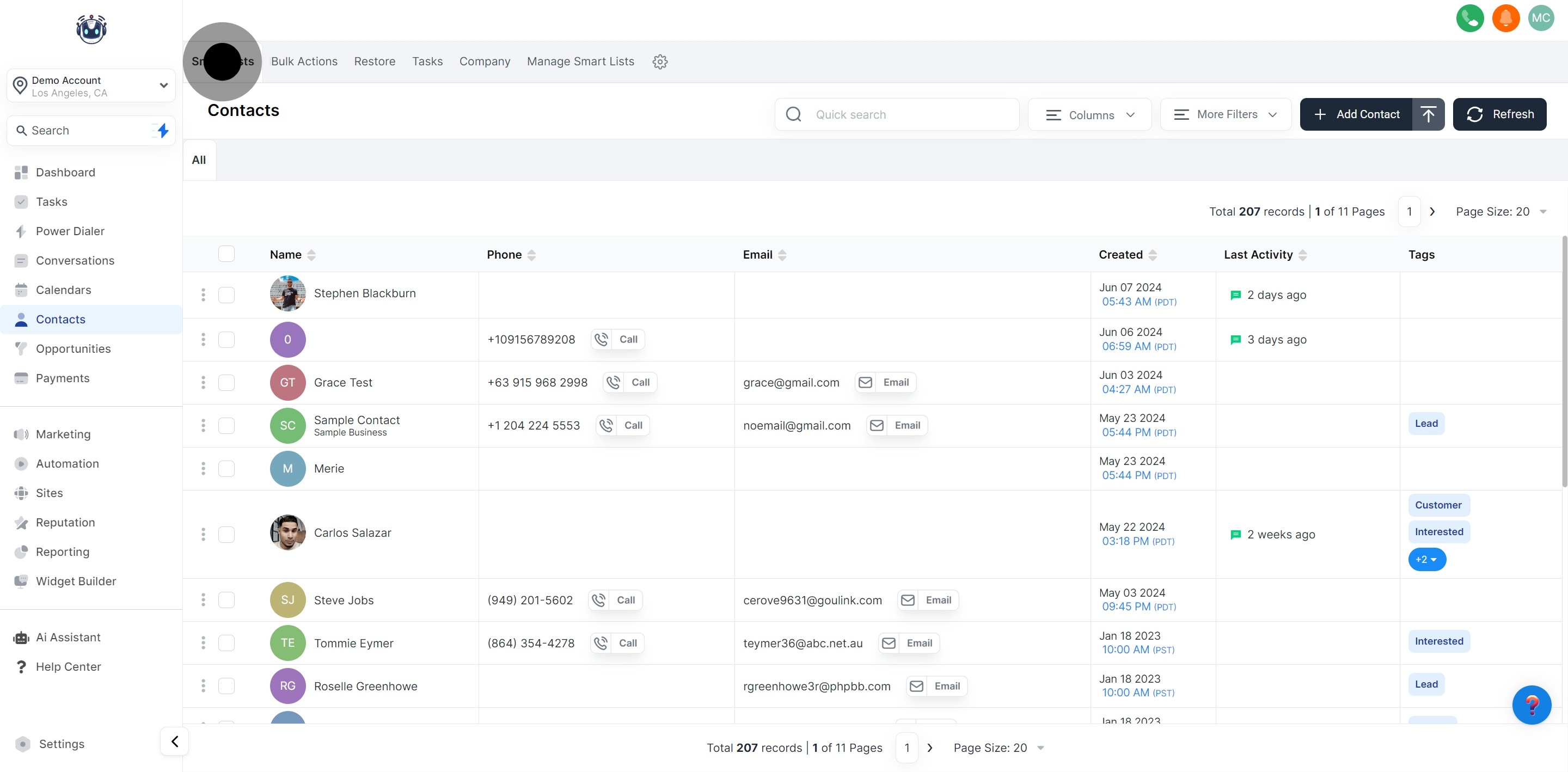Click the settings gear beside Manage Smart Lists
The width and height of the screenshot is (1568, 772).
[x=660, y=62]
